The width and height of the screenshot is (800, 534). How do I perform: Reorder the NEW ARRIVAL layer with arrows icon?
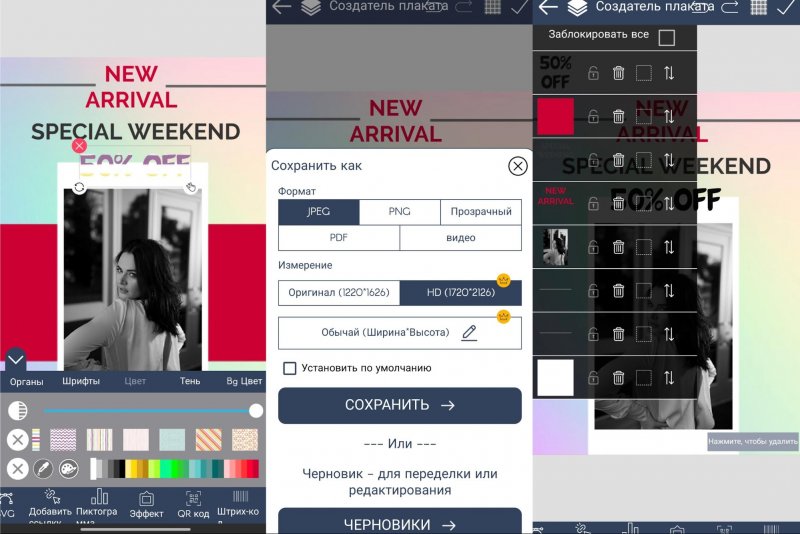[669, 203]
